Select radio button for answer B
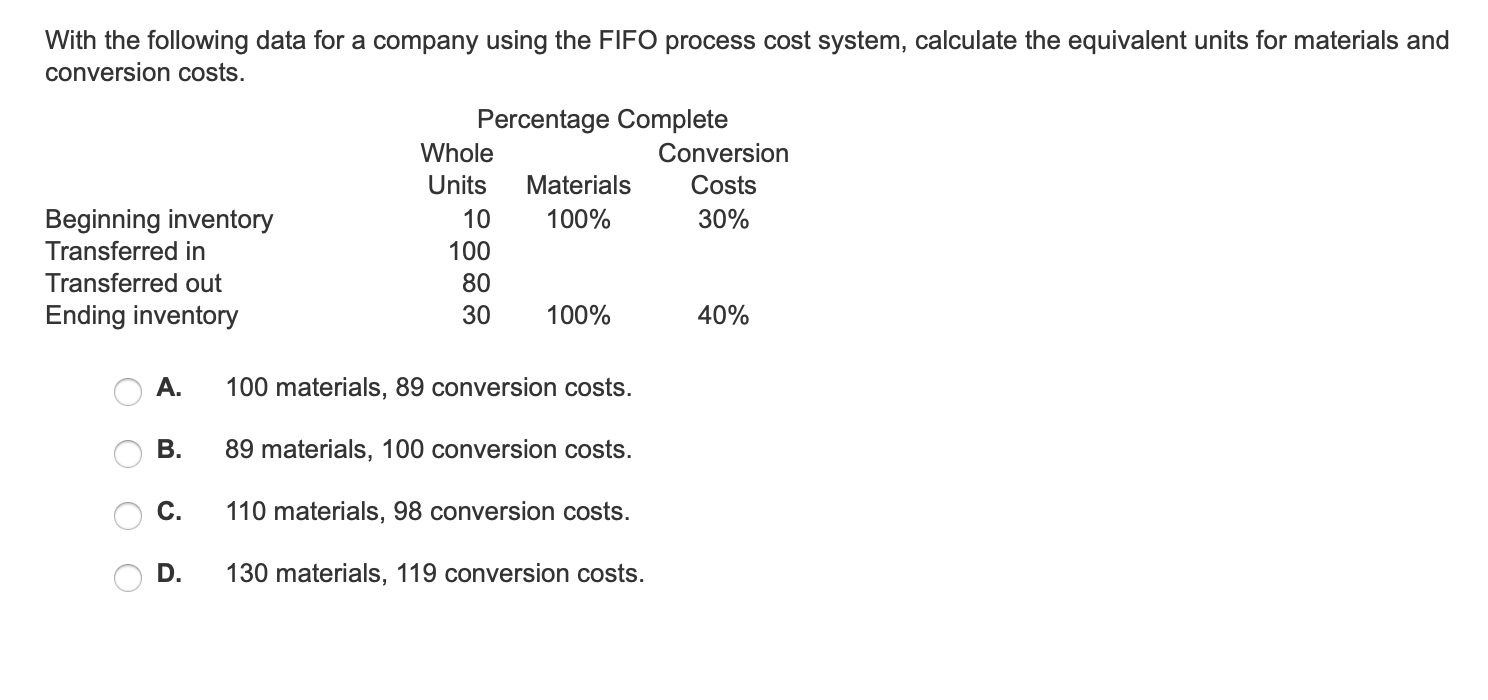Viewport: 1488px width, 700px height. [x=127, y=454]
